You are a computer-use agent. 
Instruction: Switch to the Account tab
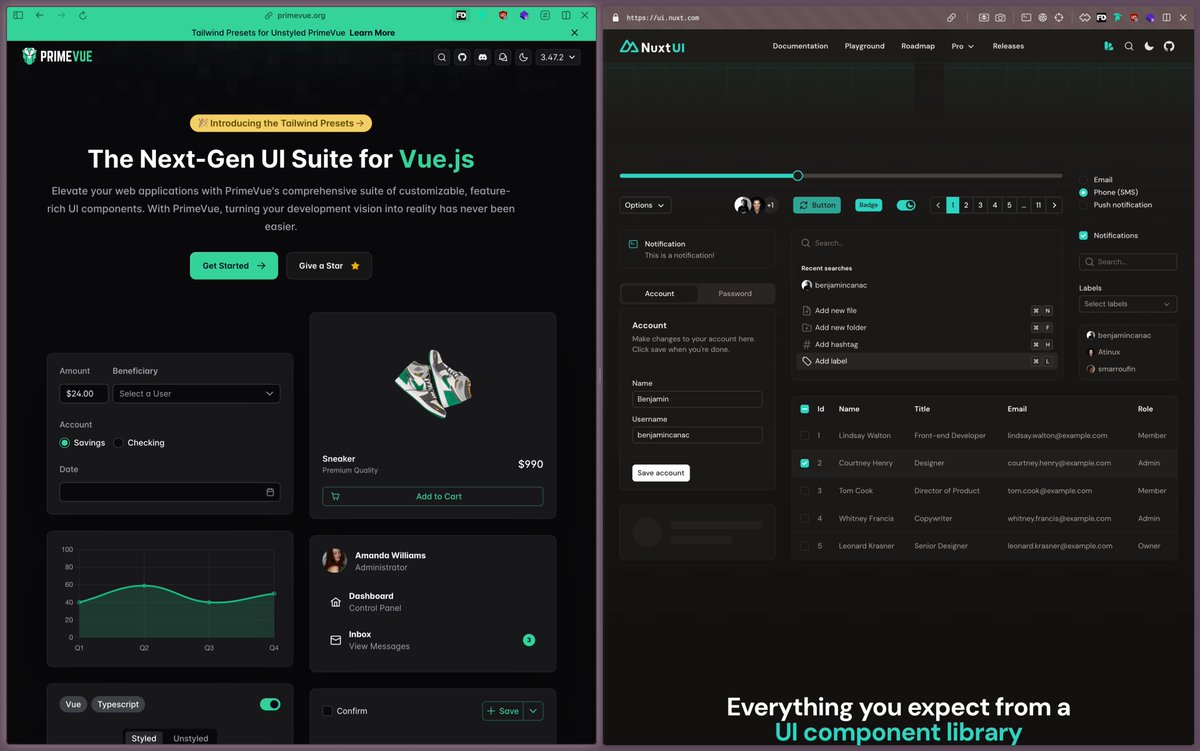pyautogui.click(x=659, y=294)
